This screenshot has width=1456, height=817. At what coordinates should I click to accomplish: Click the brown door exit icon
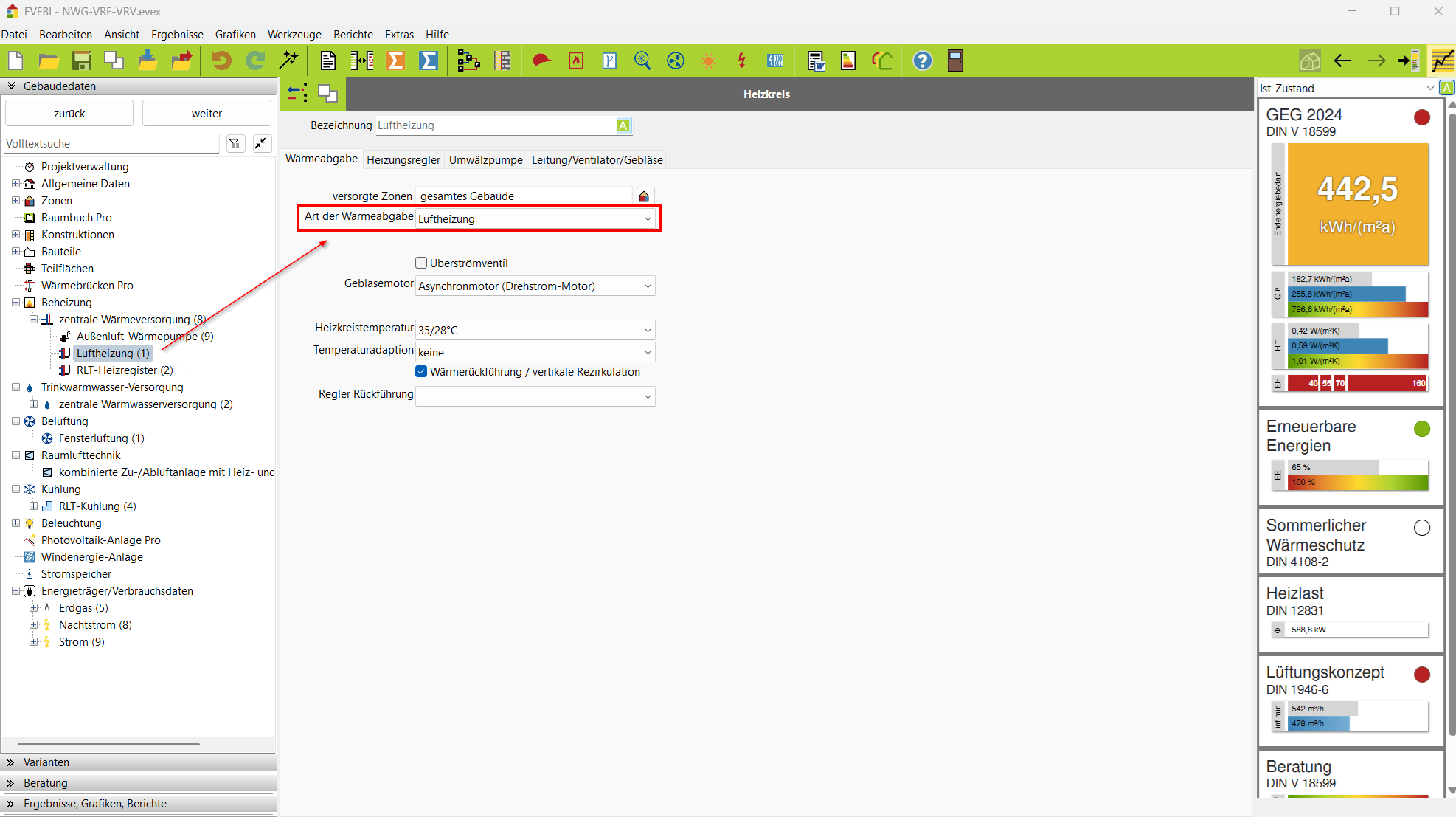pyautogui.click(x=955, y=61)
